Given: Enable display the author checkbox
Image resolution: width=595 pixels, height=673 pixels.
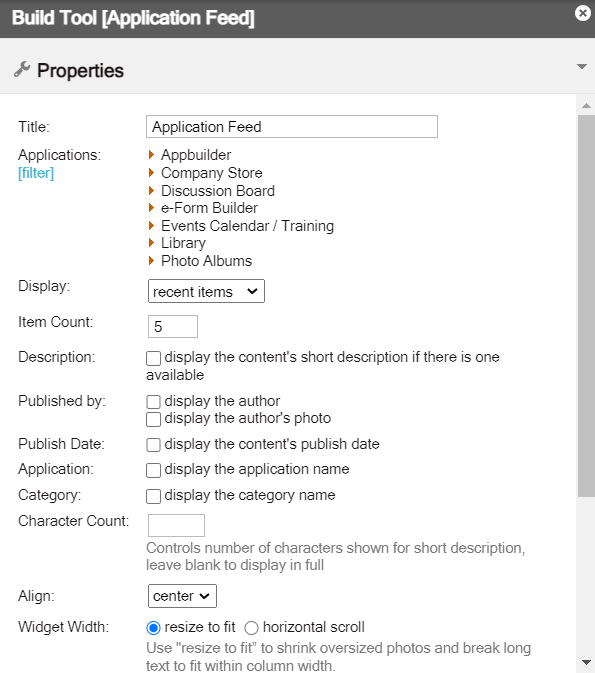Looking at the screenshot, I should click(153, 402).
